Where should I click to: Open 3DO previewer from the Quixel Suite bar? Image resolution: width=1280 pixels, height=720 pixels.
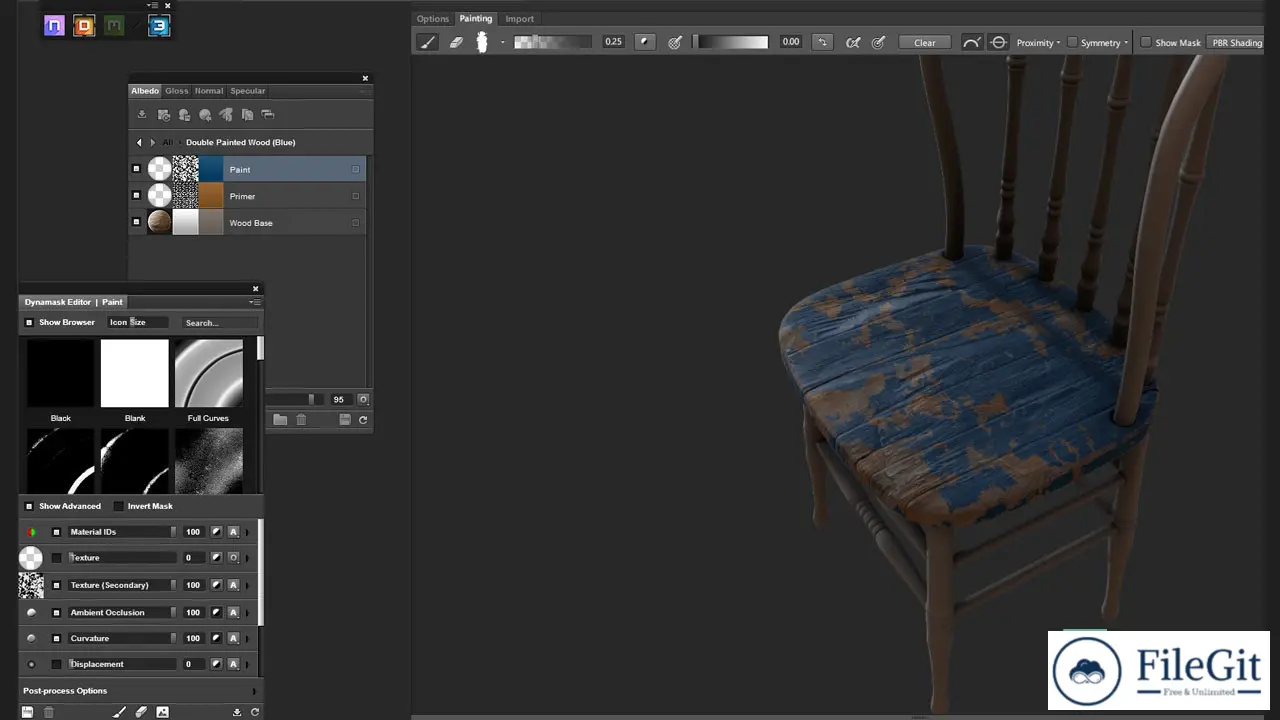159,26
